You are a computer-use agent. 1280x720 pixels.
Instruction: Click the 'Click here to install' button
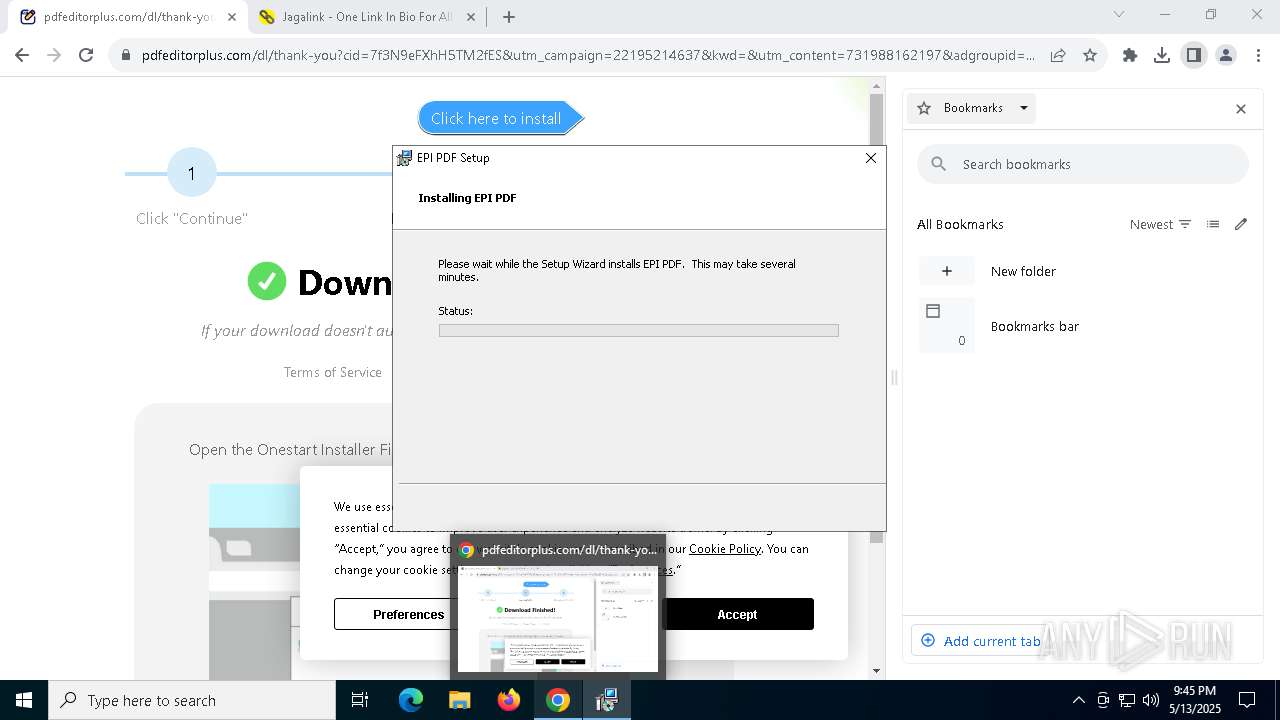[x=499, y=118]
